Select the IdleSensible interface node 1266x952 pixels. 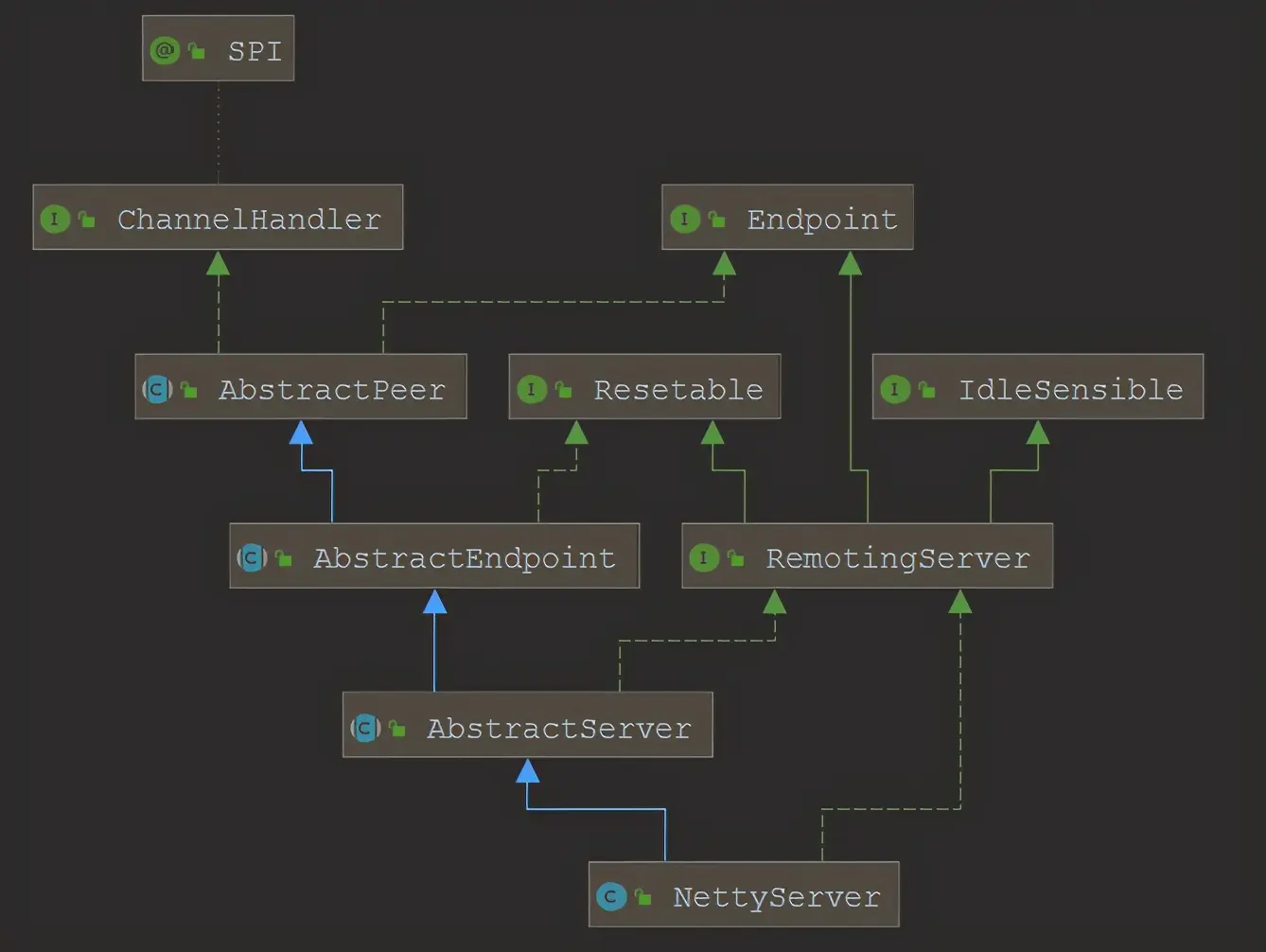pos(1038,386)
